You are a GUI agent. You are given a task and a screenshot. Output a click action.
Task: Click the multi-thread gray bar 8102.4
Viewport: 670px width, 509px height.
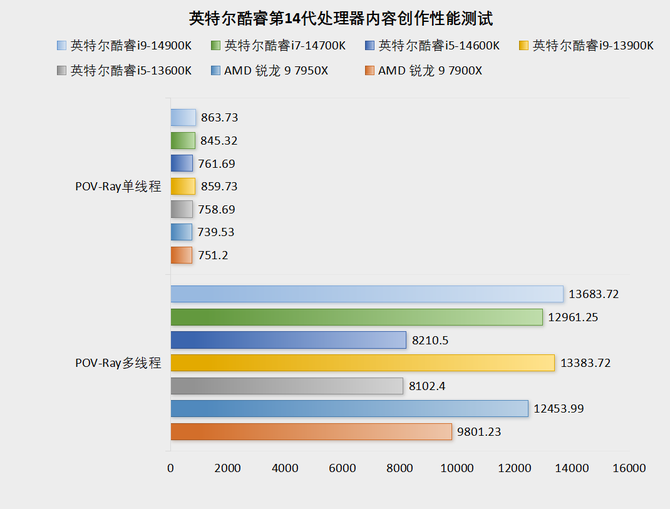click(287, 386)
